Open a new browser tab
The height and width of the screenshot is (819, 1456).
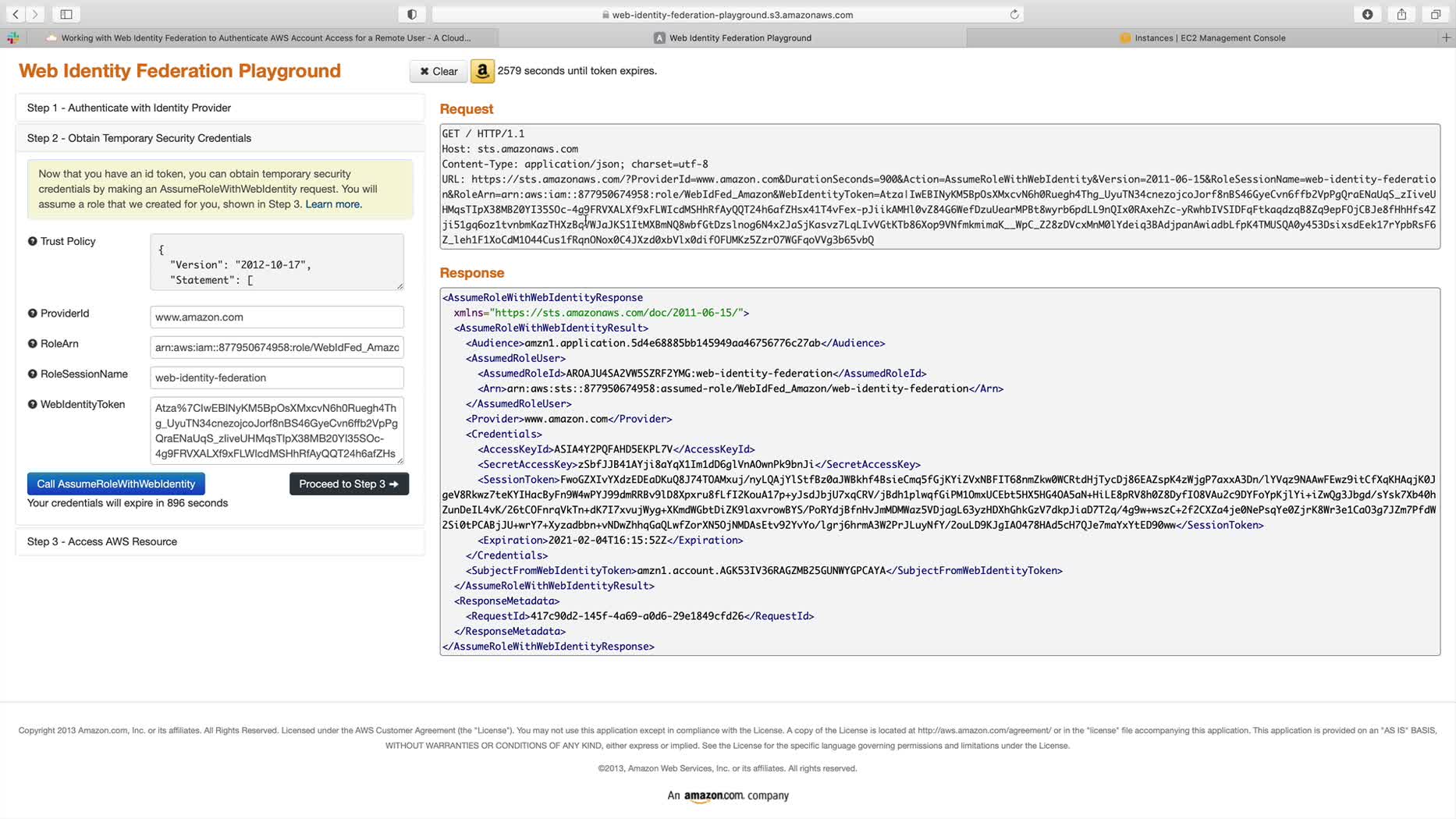point(1446,37)
